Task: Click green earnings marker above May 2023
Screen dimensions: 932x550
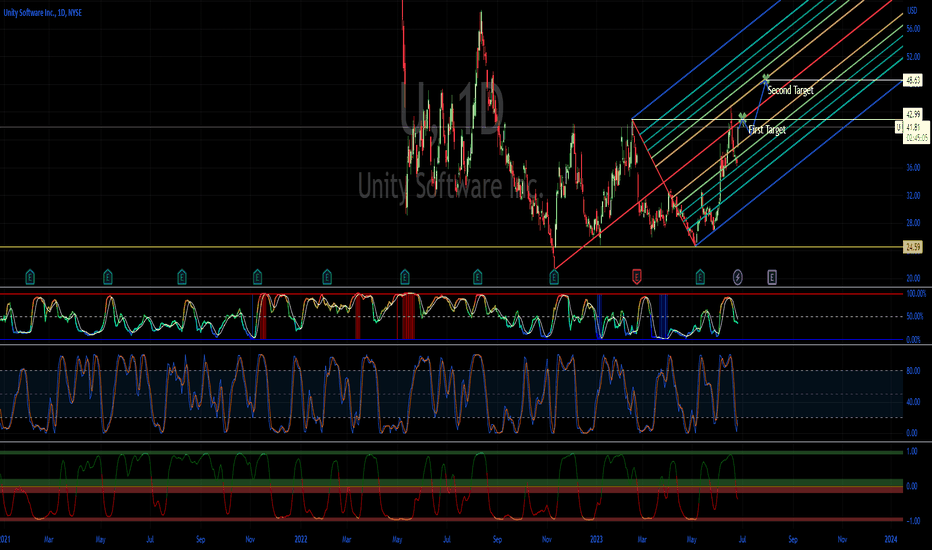Action: pyautogui.click(x=700, y=276)
